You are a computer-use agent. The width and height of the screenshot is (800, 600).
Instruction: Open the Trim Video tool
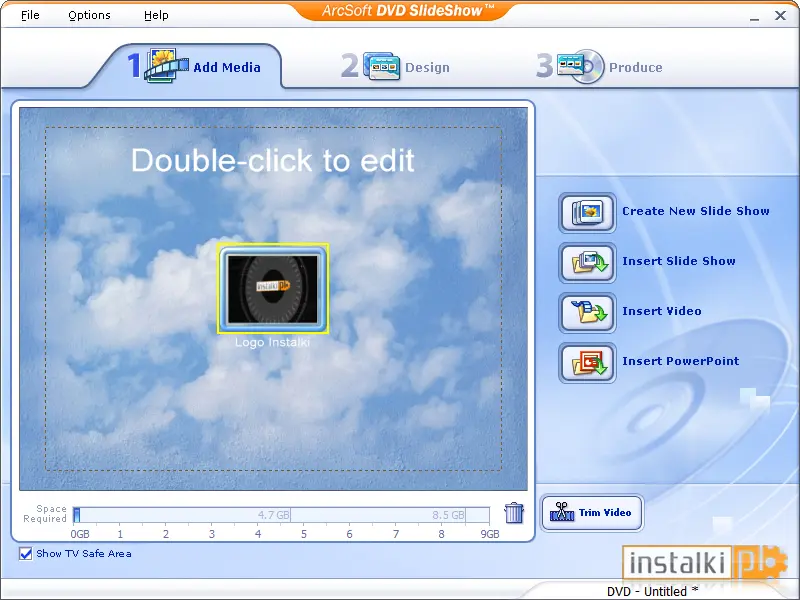pyautogui.click(x=591, y=513)
